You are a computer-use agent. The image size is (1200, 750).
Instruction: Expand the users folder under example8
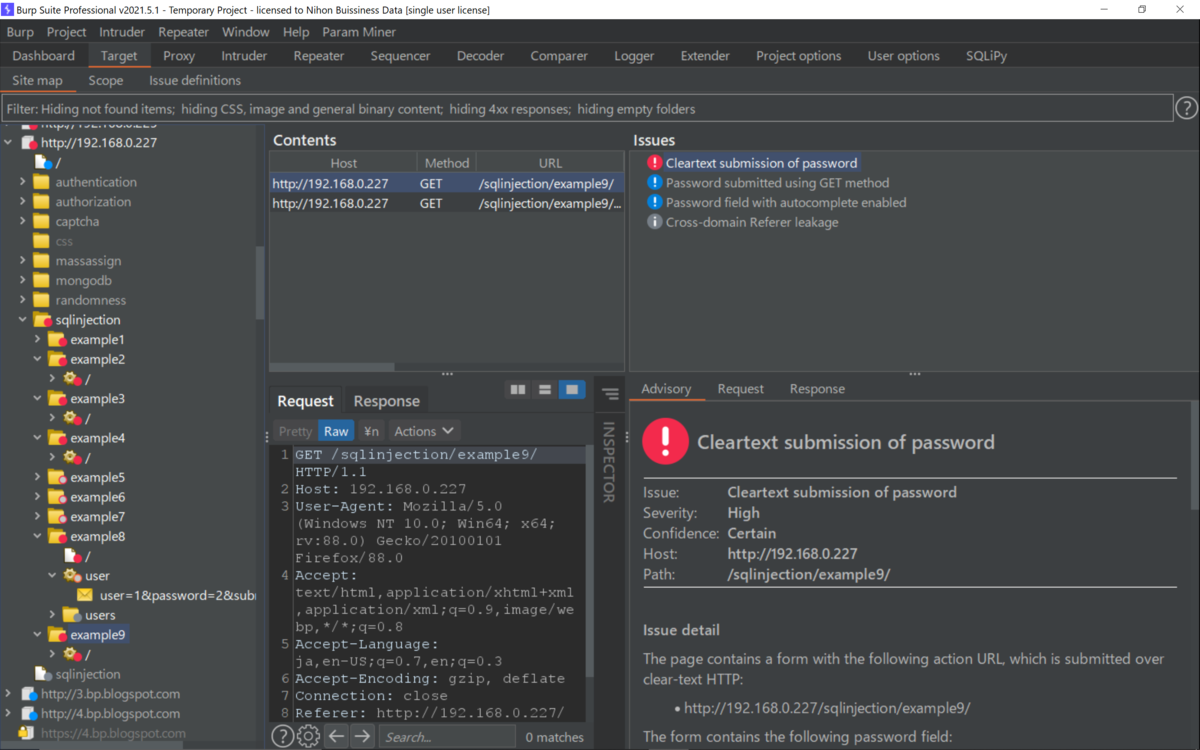pos(53,615)
